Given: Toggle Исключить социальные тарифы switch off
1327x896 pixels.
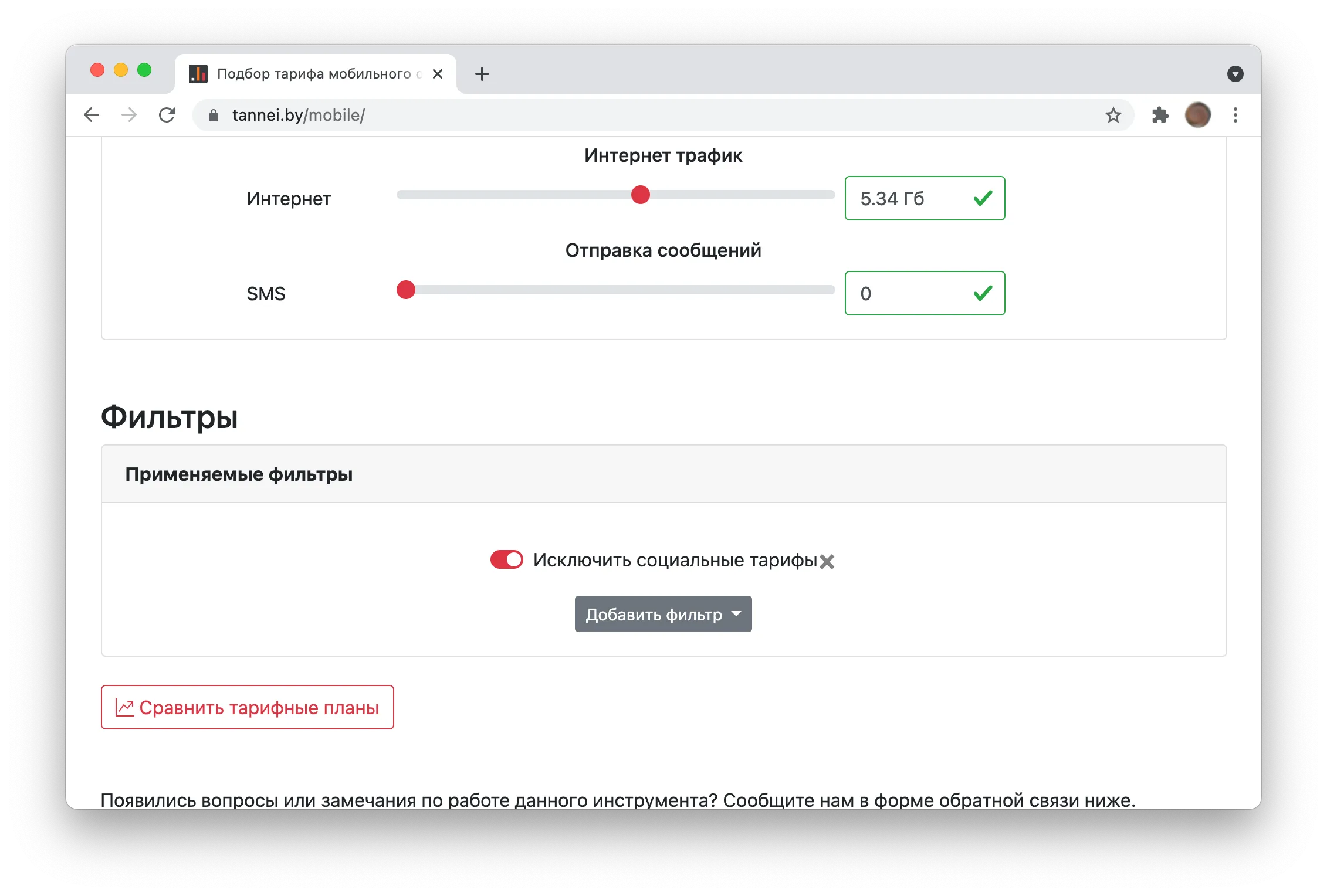Looking at the screenshot, I should tap(507, 559).
